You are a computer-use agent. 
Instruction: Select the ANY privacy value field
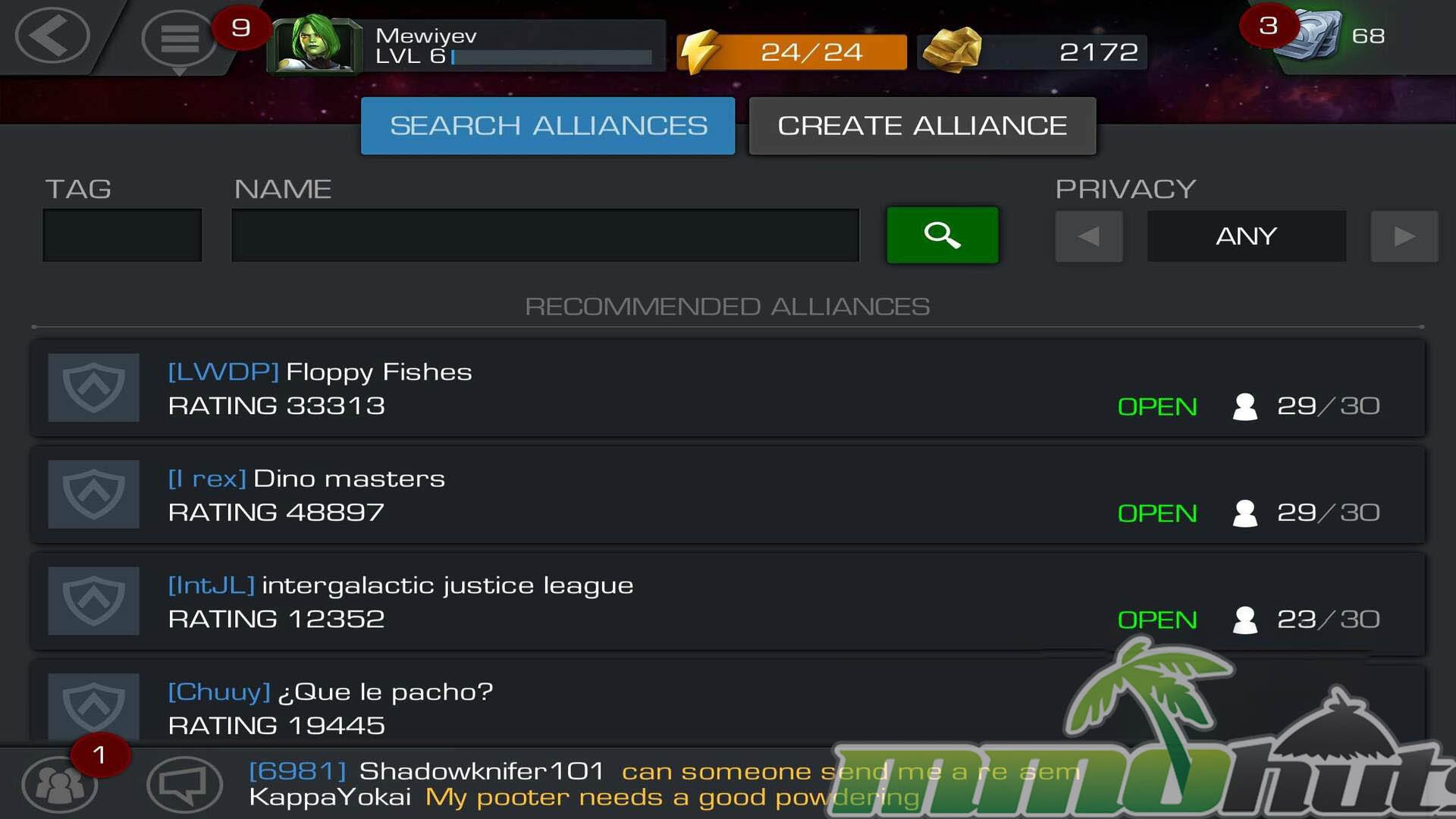click(1246, 236)
